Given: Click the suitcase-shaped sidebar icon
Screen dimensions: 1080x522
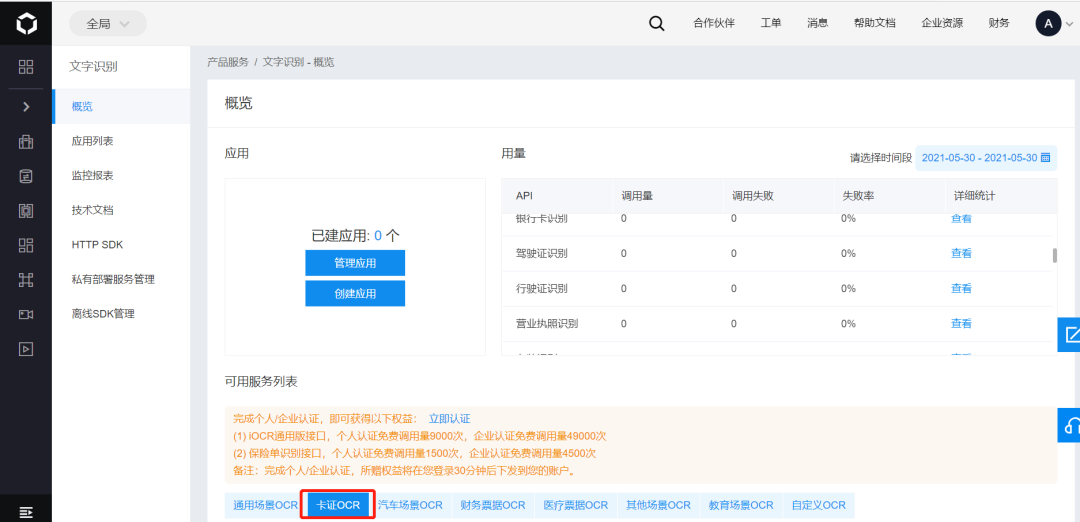Looking at the screenshot, I should pyautogui.click(x=25, y=142).
